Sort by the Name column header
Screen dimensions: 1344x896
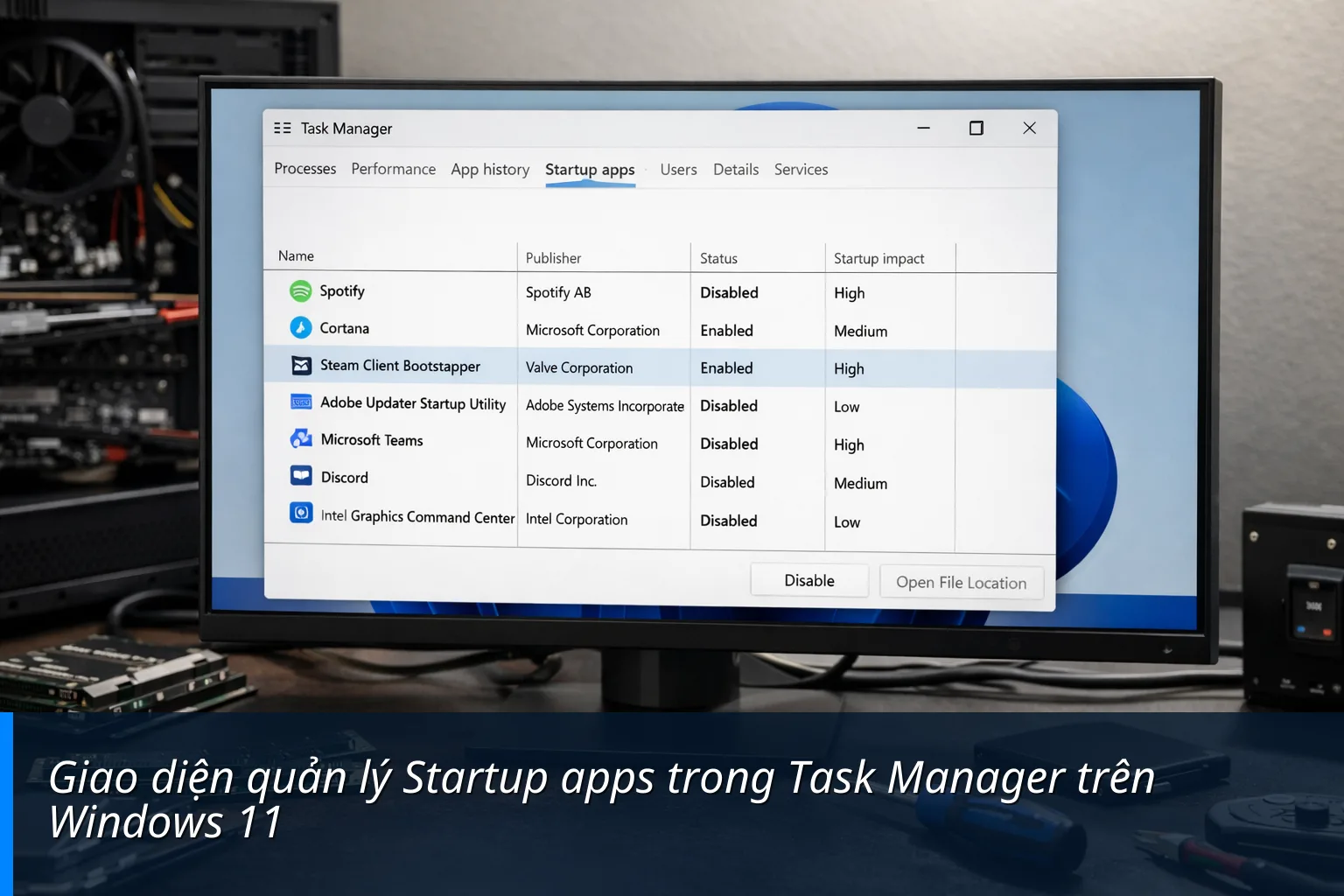click(x=296, y=255)
